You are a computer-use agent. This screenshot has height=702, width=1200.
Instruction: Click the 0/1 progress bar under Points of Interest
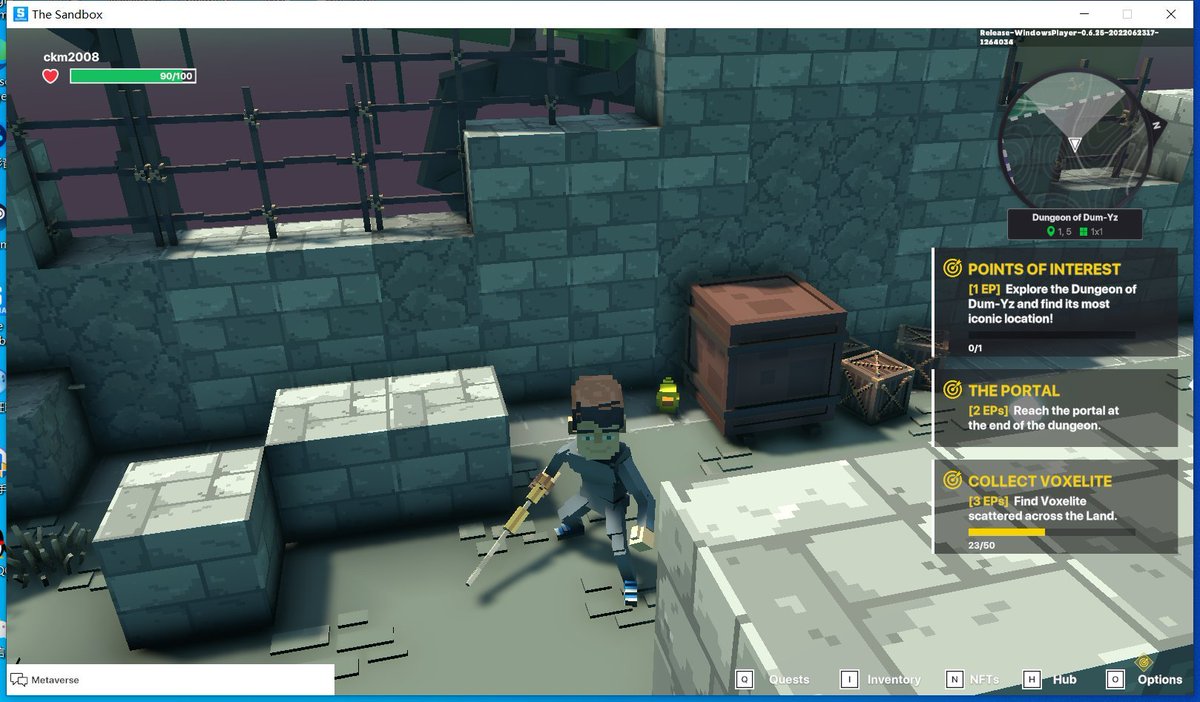[1051, 335]
